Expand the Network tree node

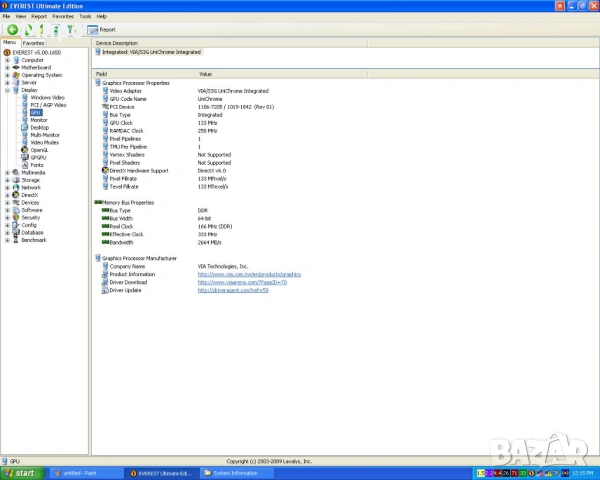click(7, 188)
